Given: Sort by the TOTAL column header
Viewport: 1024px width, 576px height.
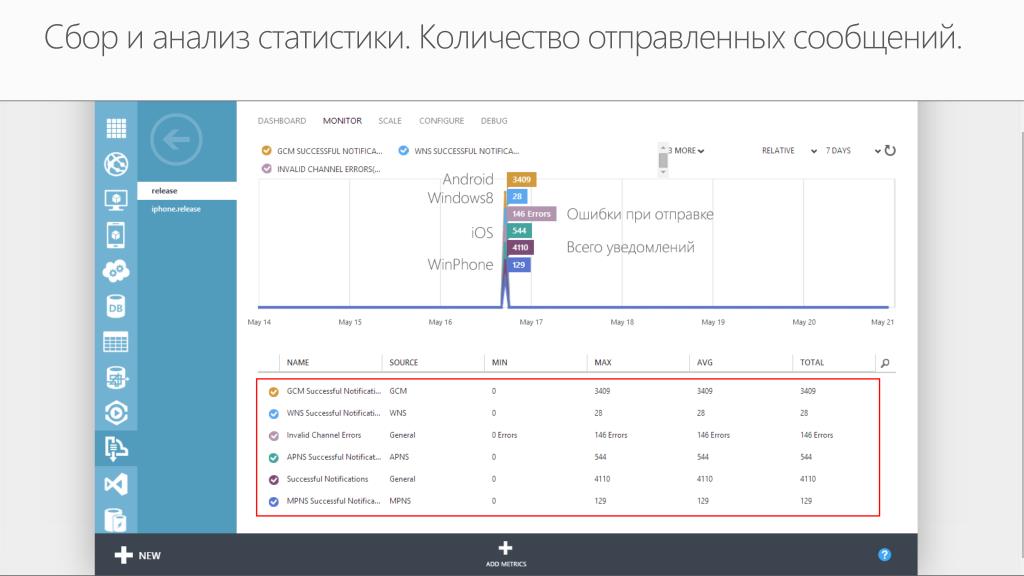Looking at the screenshot, I should (812, 362).
